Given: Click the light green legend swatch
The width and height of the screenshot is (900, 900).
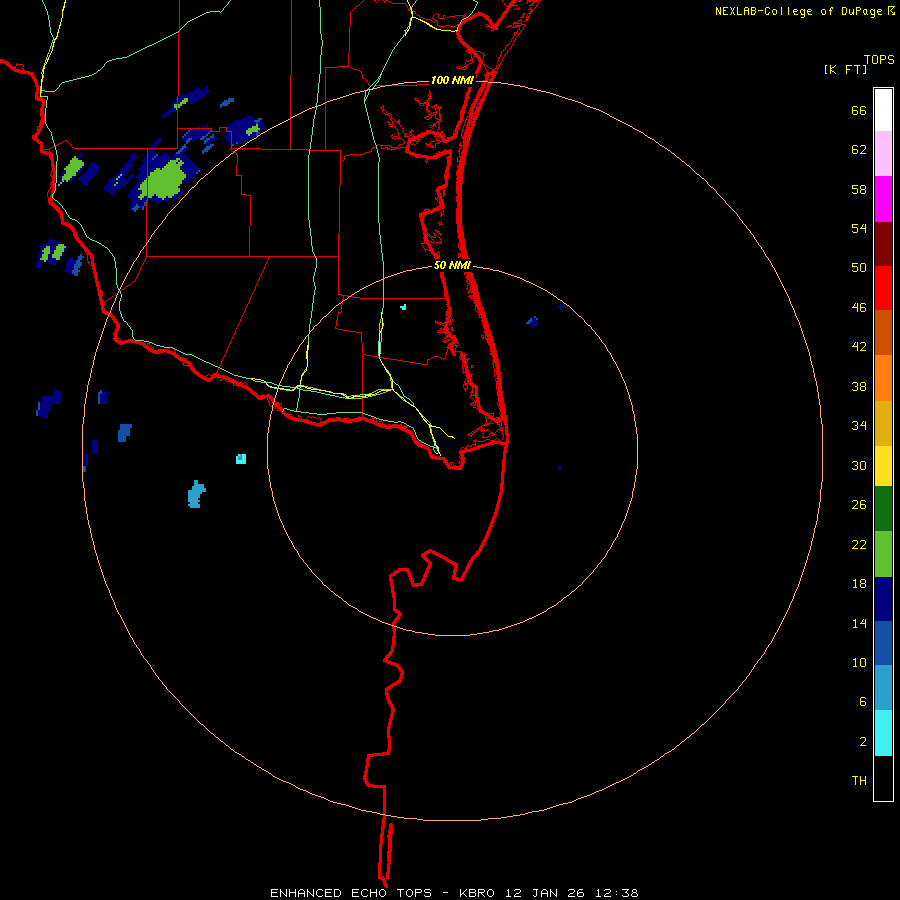Looking at the screenshot, I should pyautogui.click(x=883, y=554).
